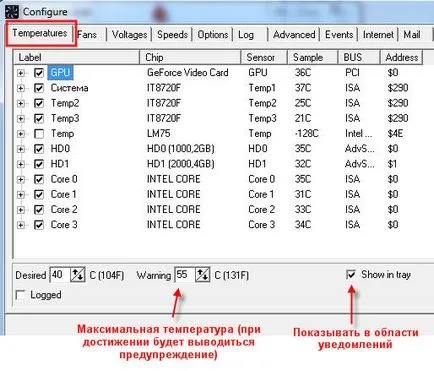Open the Mail tab
The width and height of the screenshot is (434, 371).
pos(412,35)
